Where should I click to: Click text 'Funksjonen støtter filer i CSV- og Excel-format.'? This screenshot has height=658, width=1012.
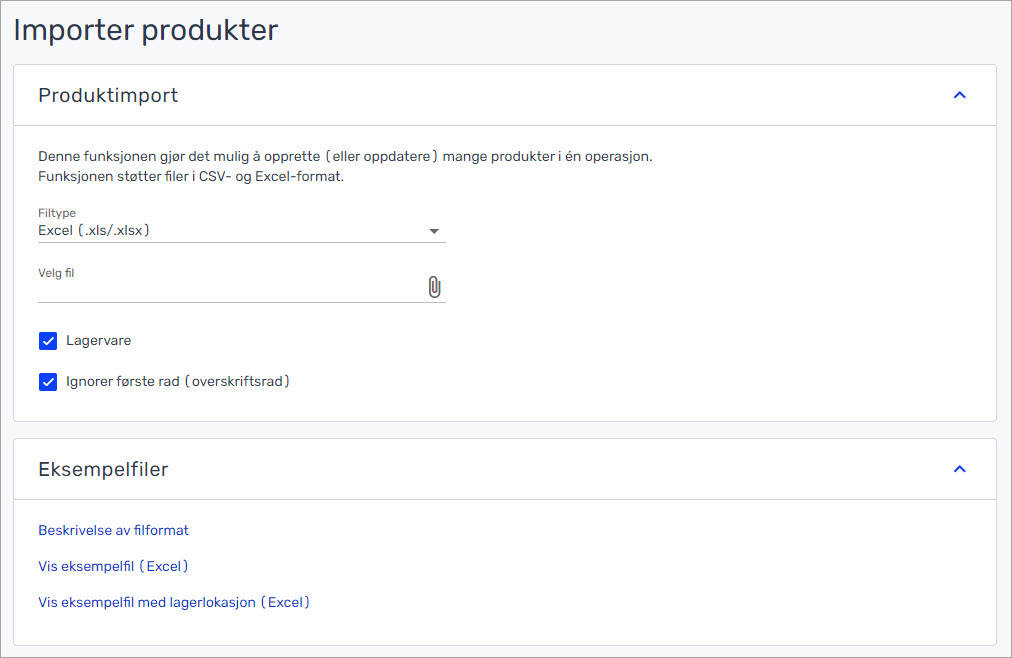tap(191, 176)
